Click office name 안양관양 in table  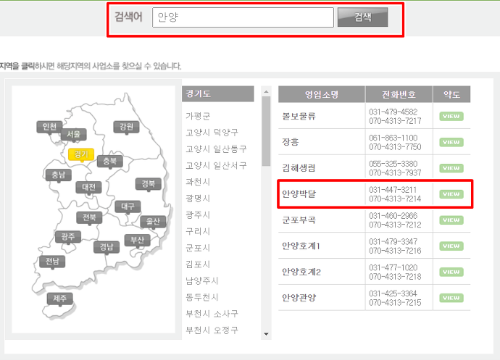299,298
